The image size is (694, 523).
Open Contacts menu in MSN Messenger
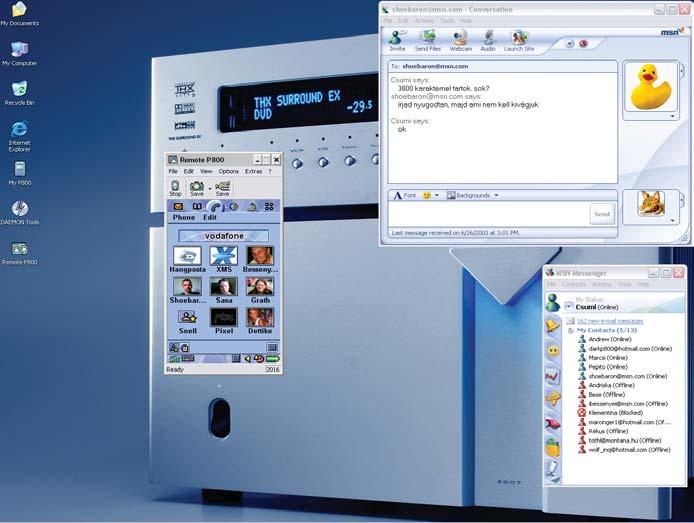coord(574,284)
